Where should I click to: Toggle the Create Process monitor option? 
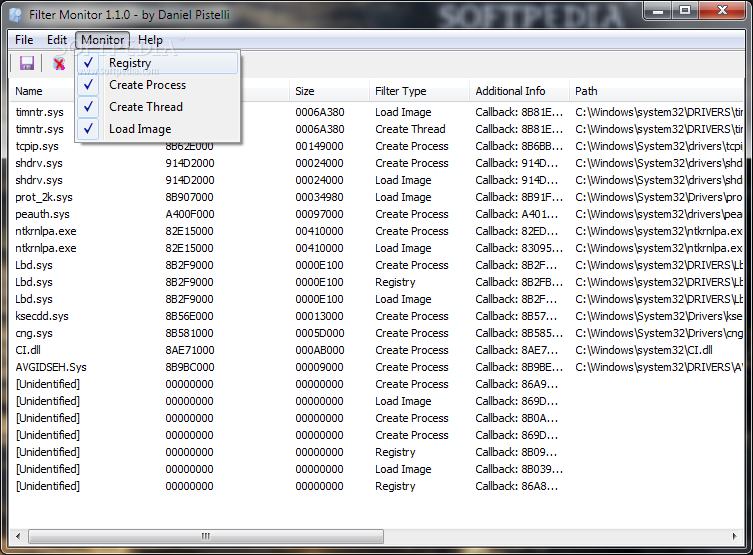coord(157,85)
